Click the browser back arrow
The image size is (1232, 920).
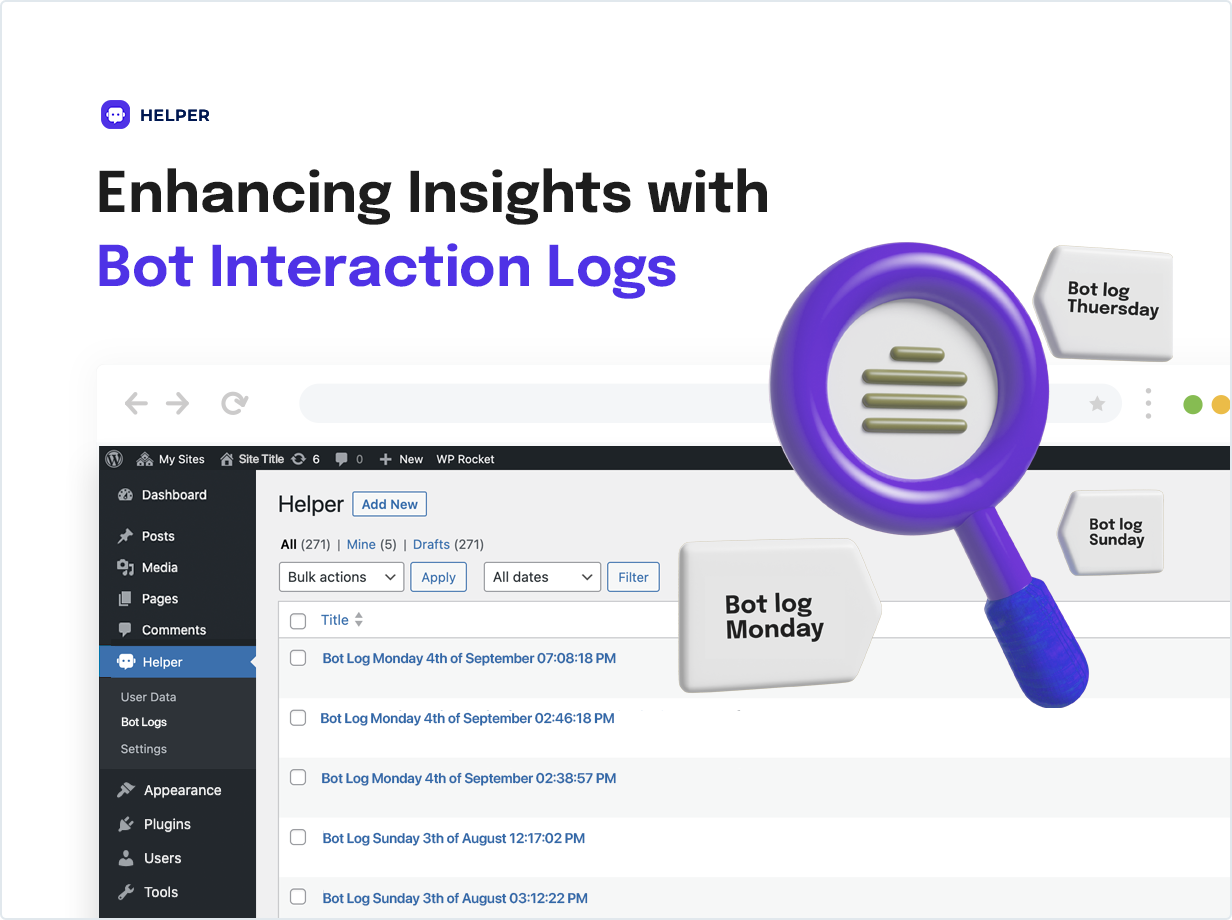(136, 404)
